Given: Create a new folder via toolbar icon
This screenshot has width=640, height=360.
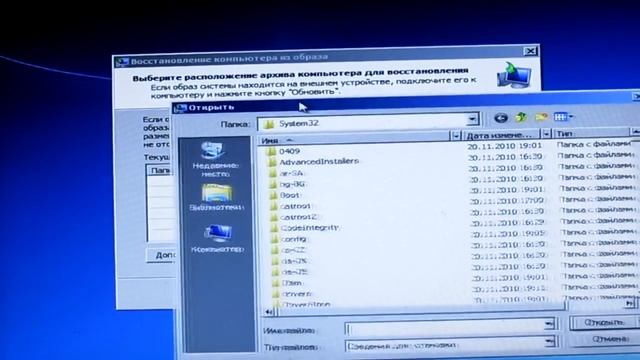Looking at the screenshot, I should (541, 117).
